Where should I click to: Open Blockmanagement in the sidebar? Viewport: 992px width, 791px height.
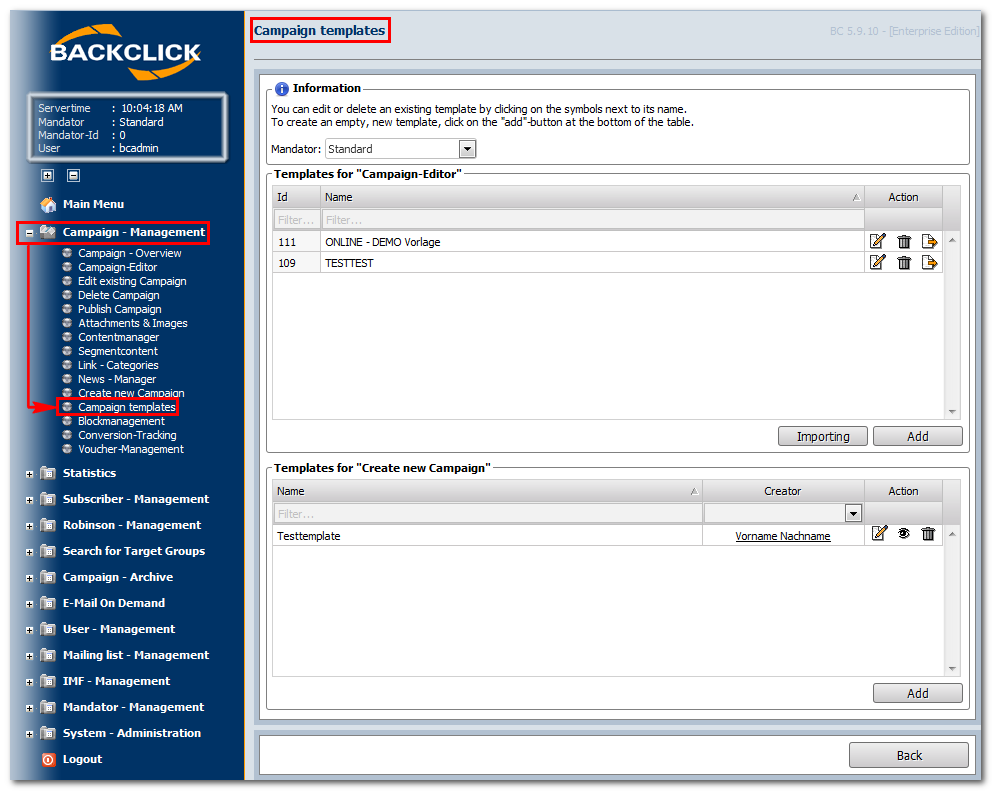click(x=121, y=421)
